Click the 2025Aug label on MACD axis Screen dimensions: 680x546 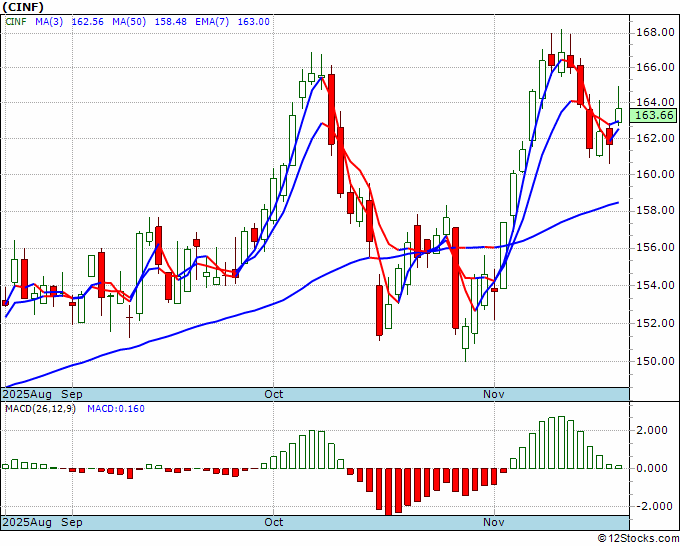coord(27,522)
